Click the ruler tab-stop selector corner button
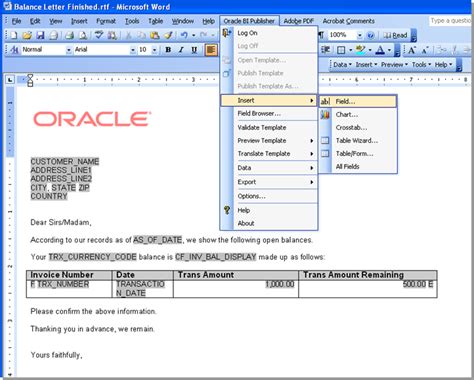Image resolution: width=474 pixels, height=380 pixels. tap(10, 80)
